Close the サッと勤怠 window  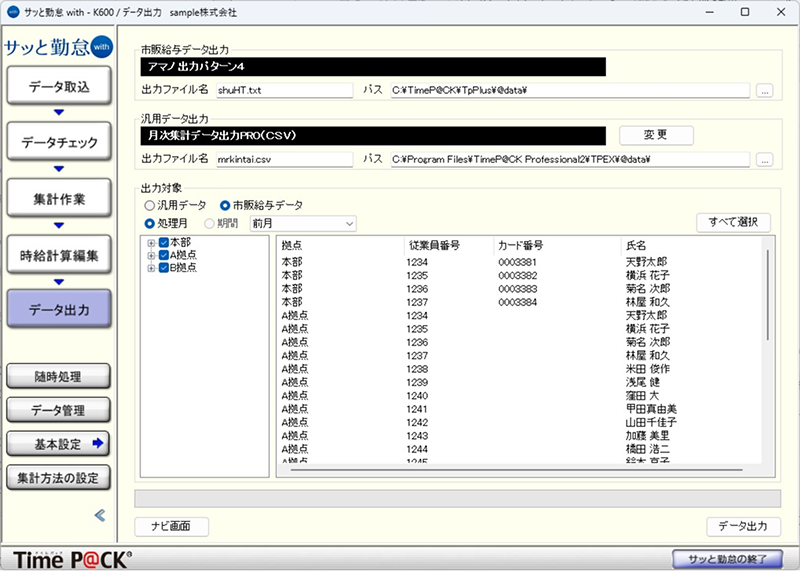coord(781,12)
